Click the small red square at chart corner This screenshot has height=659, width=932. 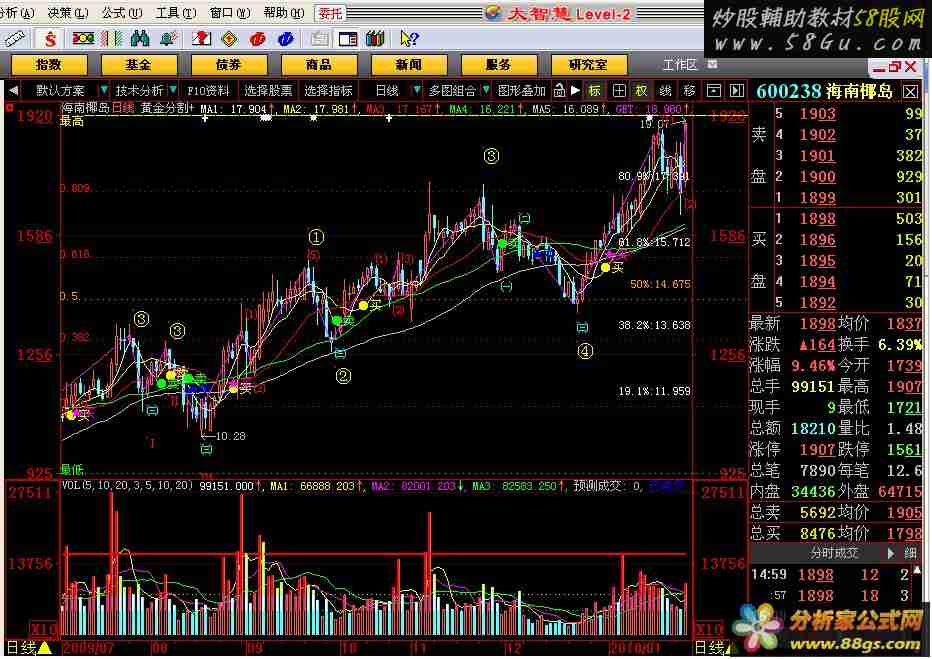tap(10, 108)
